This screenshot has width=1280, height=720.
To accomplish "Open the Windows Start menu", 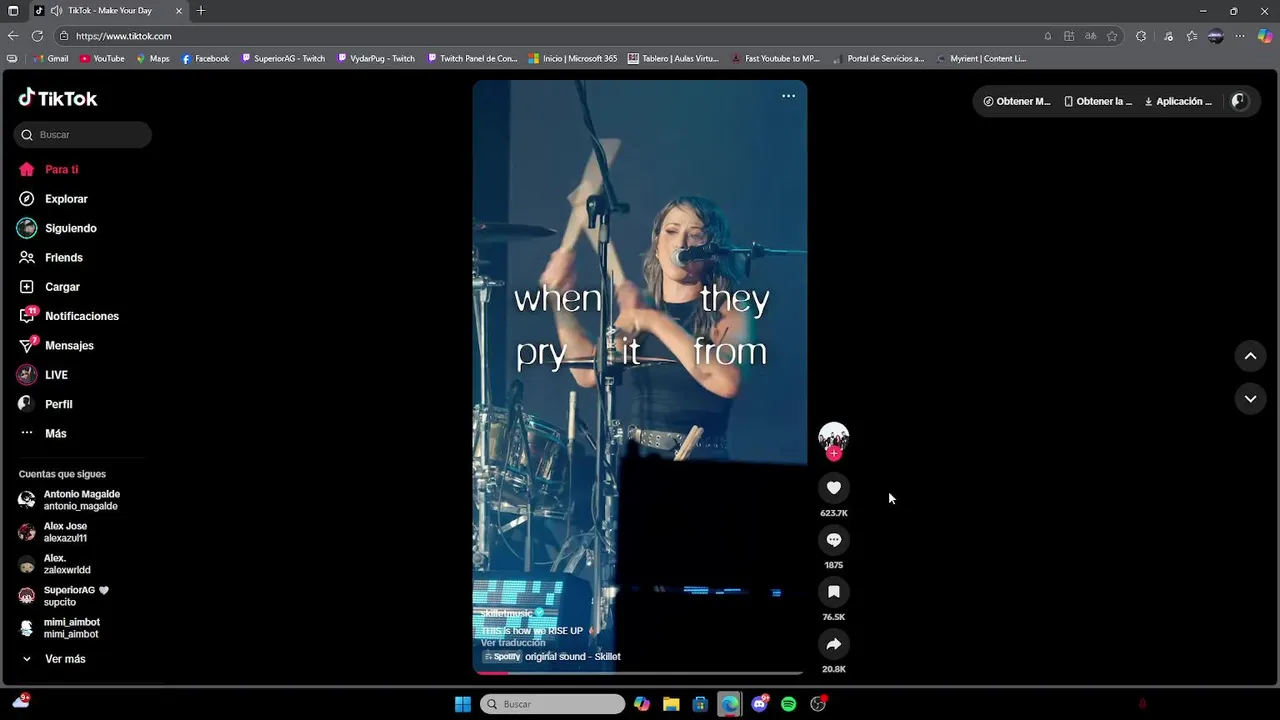I will pos(463,704).
